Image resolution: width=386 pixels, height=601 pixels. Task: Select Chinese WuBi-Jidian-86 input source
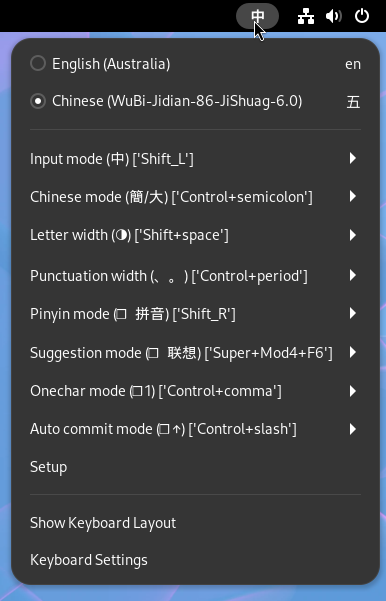tap(195, 101)
